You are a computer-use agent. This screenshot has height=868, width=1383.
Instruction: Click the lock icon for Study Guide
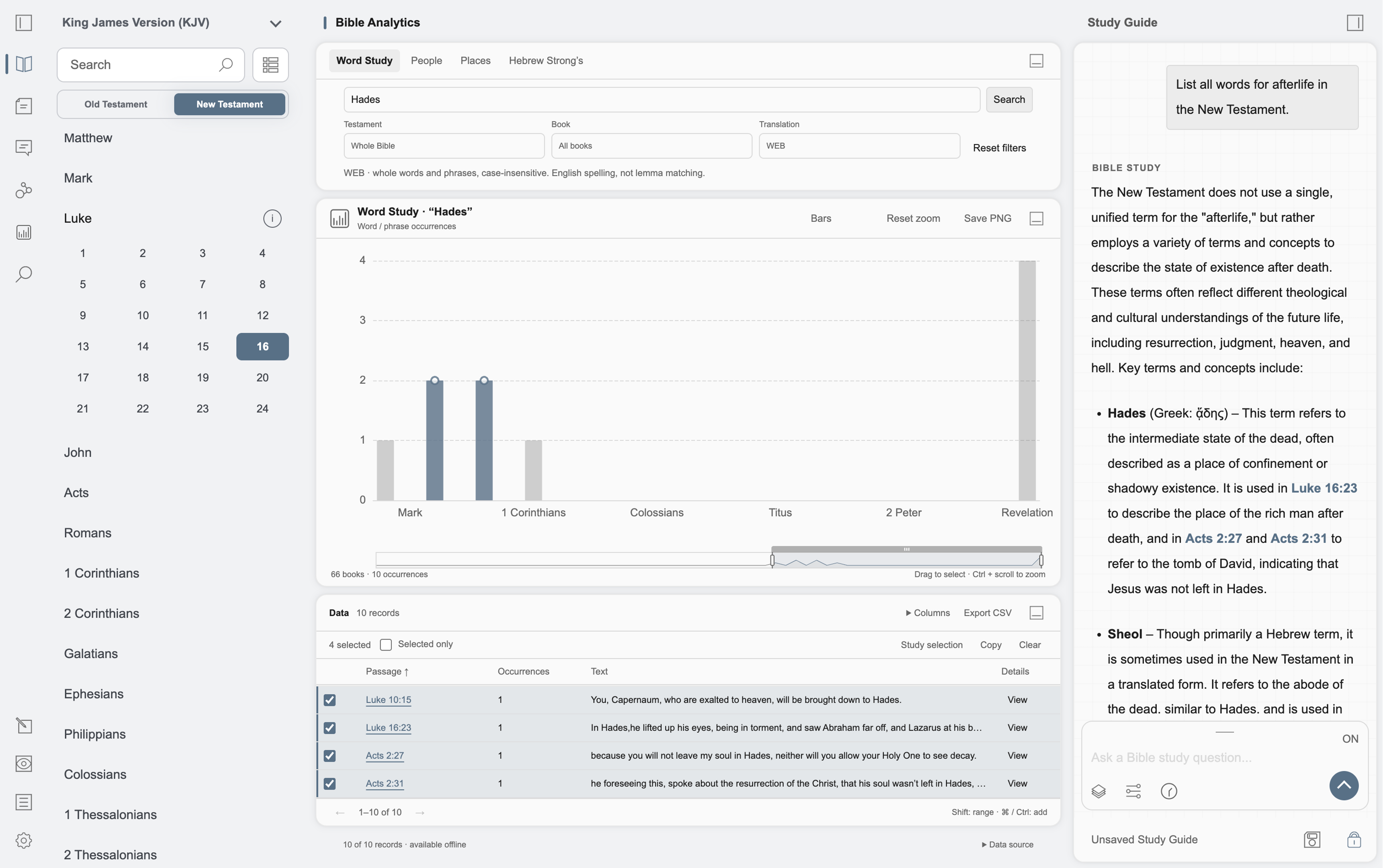(1354, 839)
